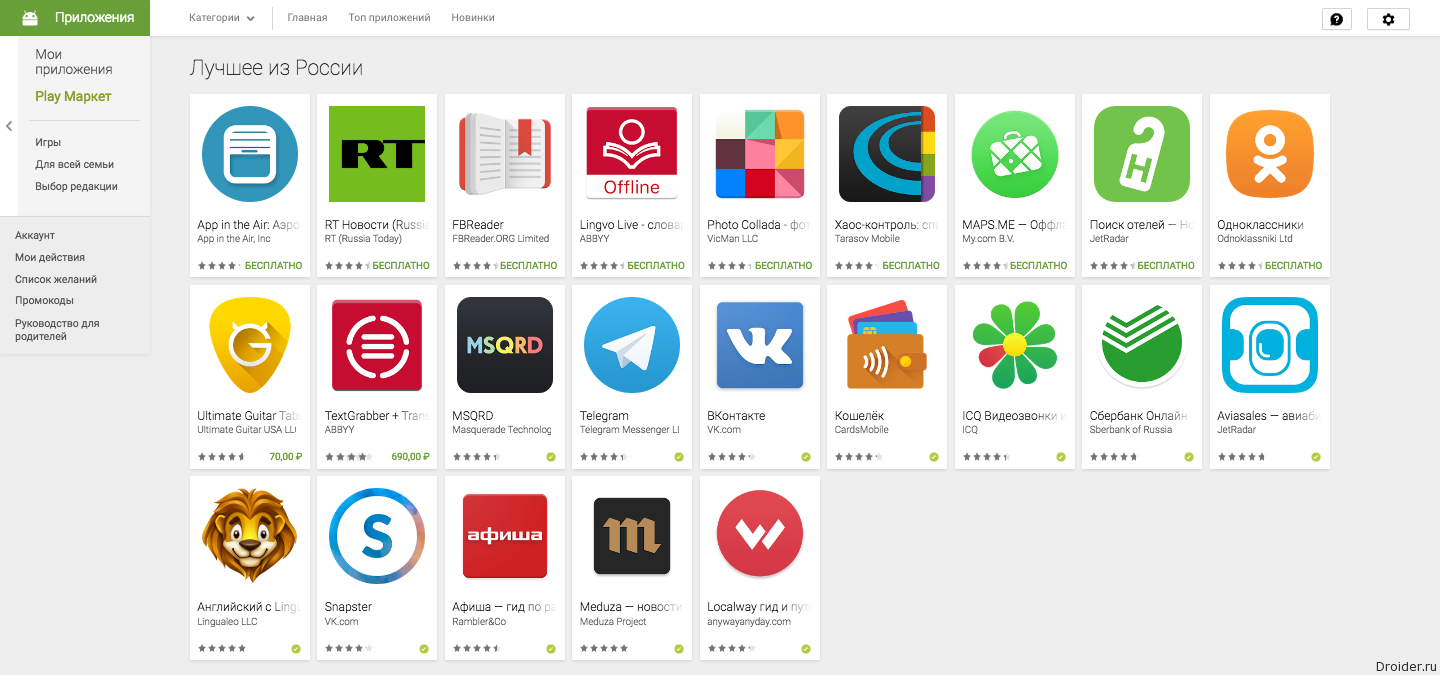Go to the Новинки tab
Viewport: 1440px width, 675px height.
(x=473, y=18)
